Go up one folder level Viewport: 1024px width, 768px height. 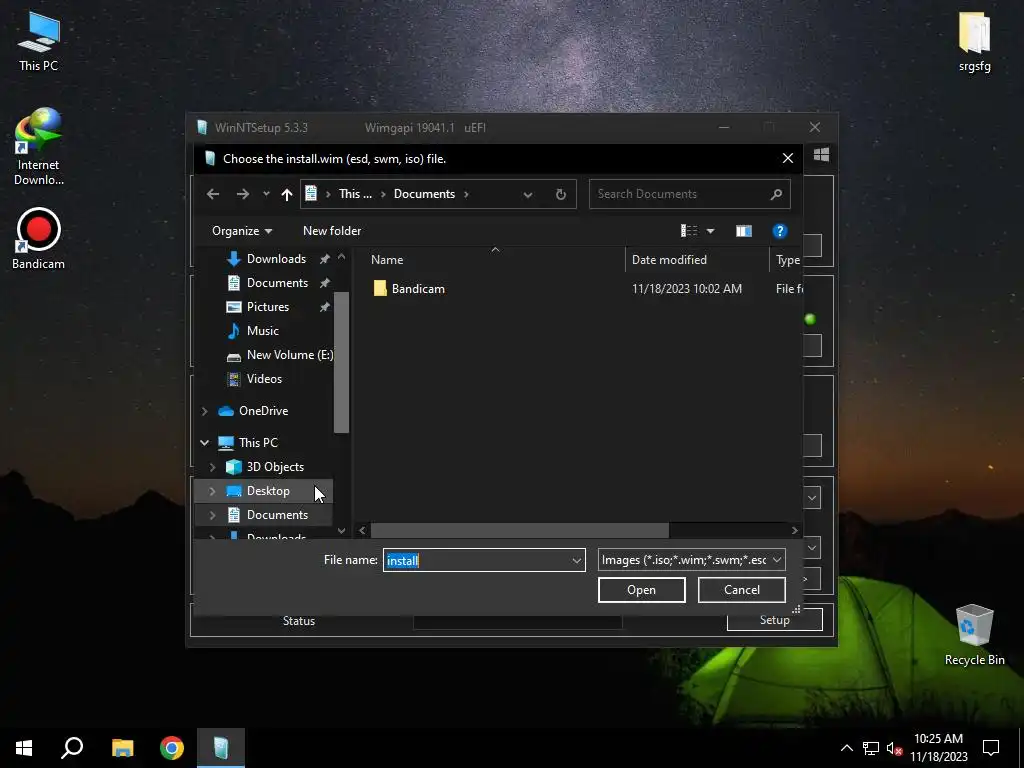286,194
